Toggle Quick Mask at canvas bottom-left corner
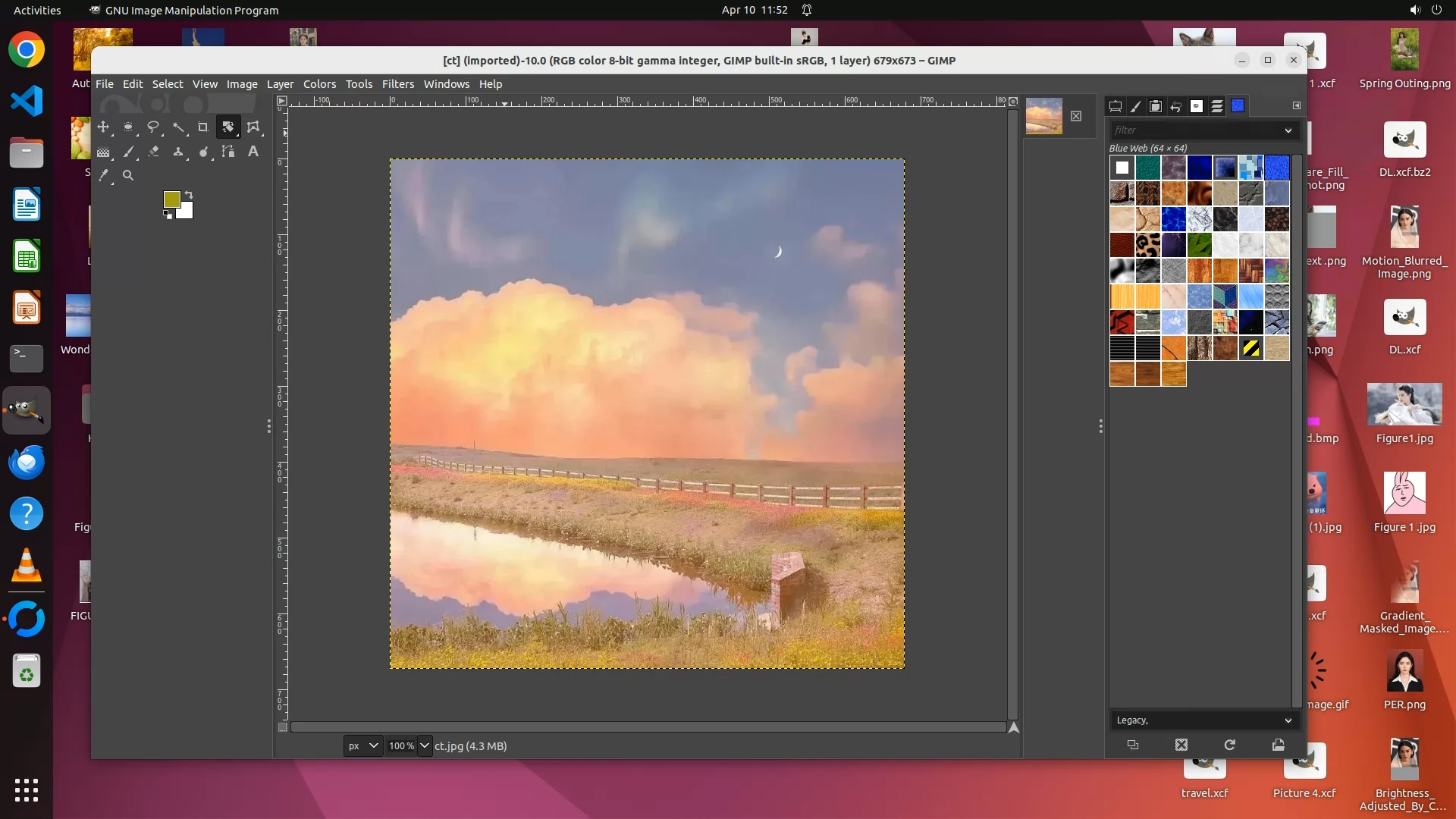Viewport: 1456px width, 819px height. pyautogui.click(x=283, y=726)
